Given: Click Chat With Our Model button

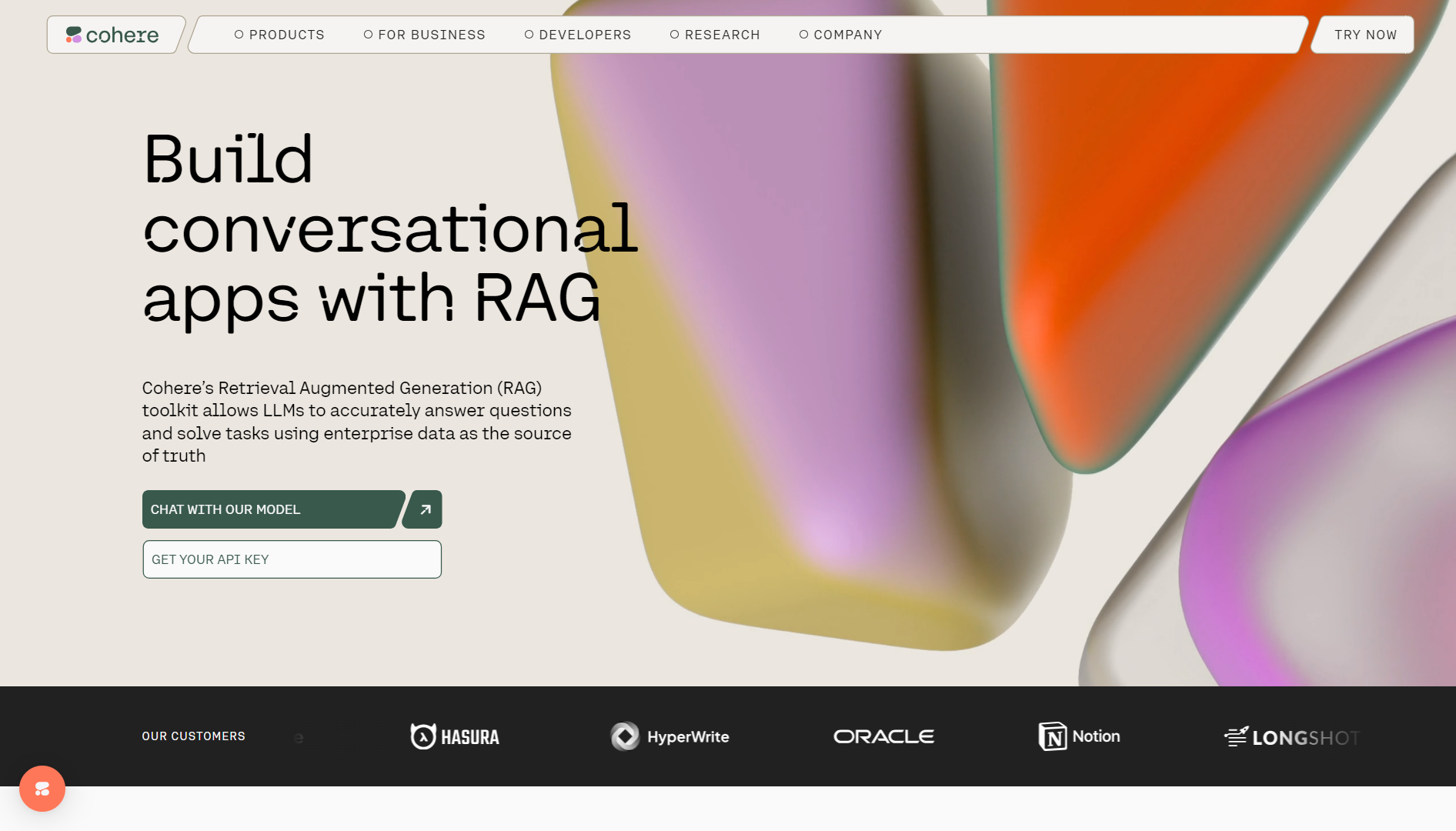Looking at the screenshot, I should 272,509.
